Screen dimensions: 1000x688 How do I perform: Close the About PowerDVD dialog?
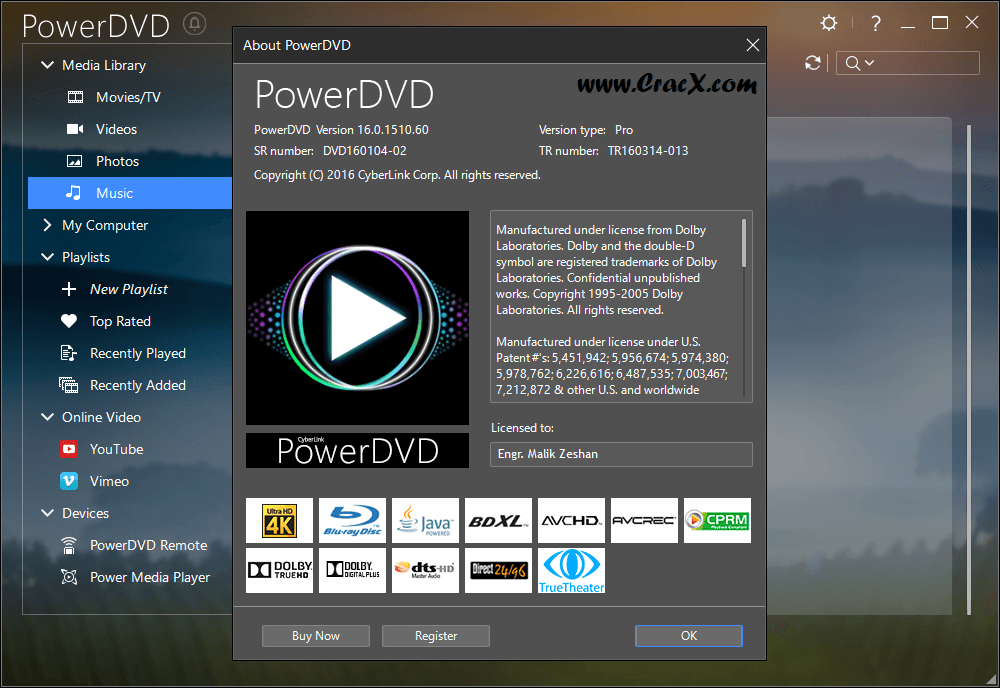coord(753,45)
